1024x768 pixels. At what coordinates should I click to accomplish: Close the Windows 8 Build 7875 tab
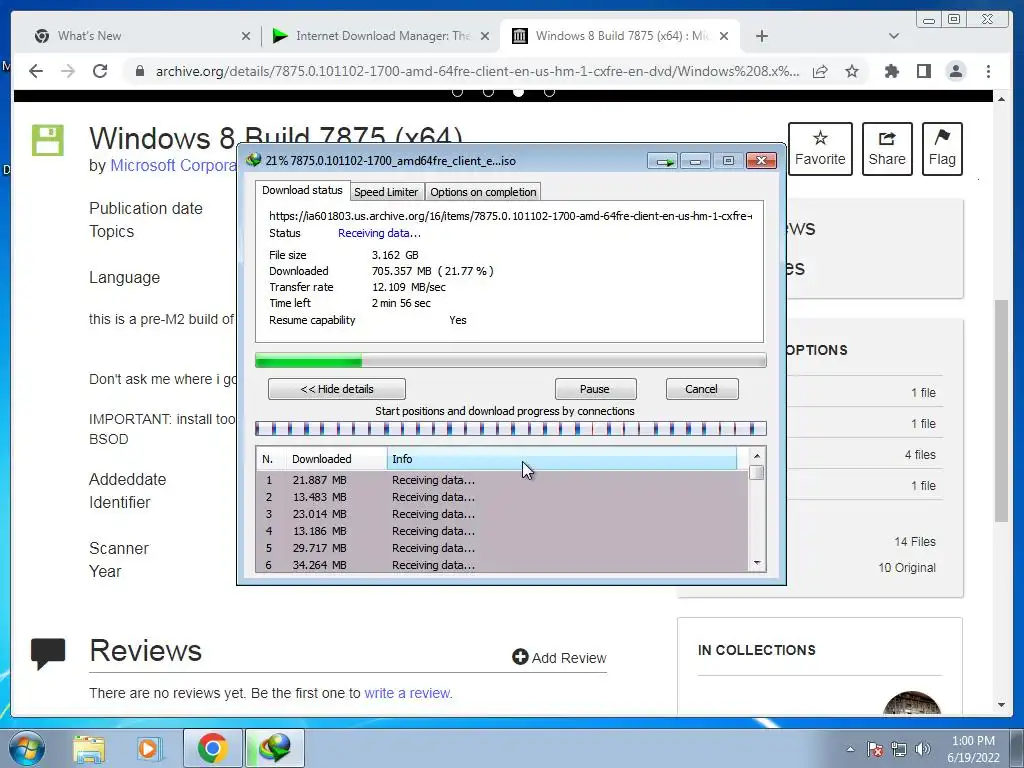click(724, 36)
